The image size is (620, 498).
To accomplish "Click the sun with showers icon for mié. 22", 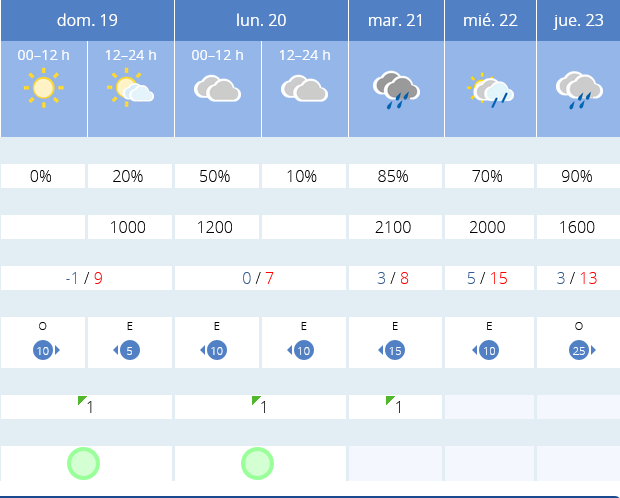I will [490, 90].
